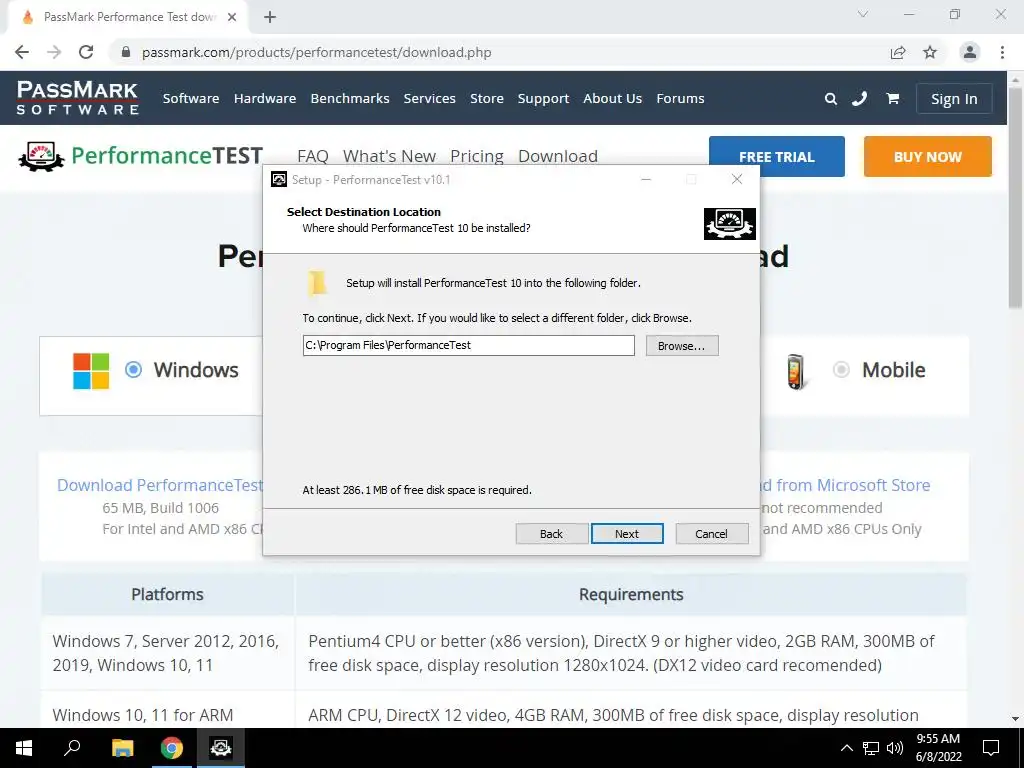1024x768 pixels.
Task: Click the page vertical scrollbar thumb
Action: click(1015, 196)
